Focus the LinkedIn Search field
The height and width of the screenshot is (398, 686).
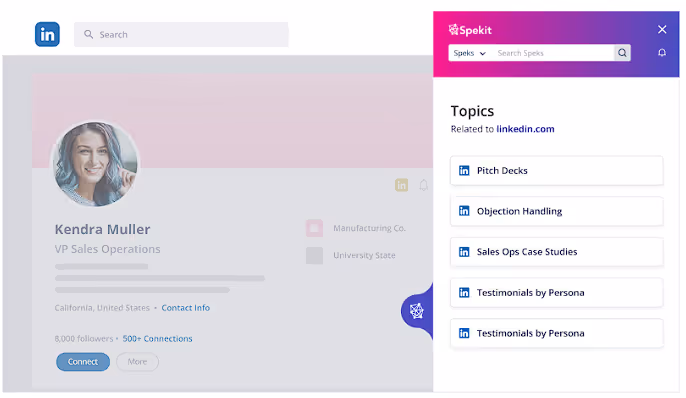(x=181, y=34)
